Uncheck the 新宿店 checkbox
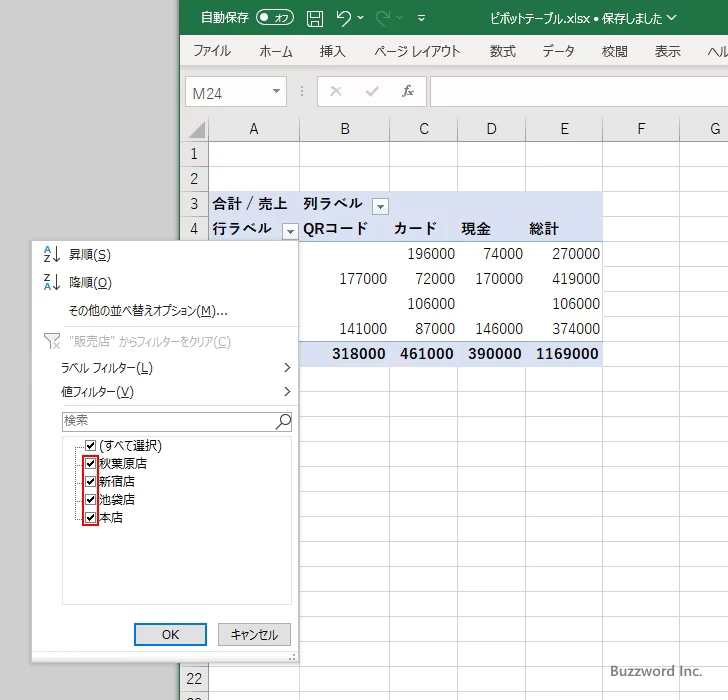Image resolution: width=728 pixels, height=700 pixels. coord(91,481)
